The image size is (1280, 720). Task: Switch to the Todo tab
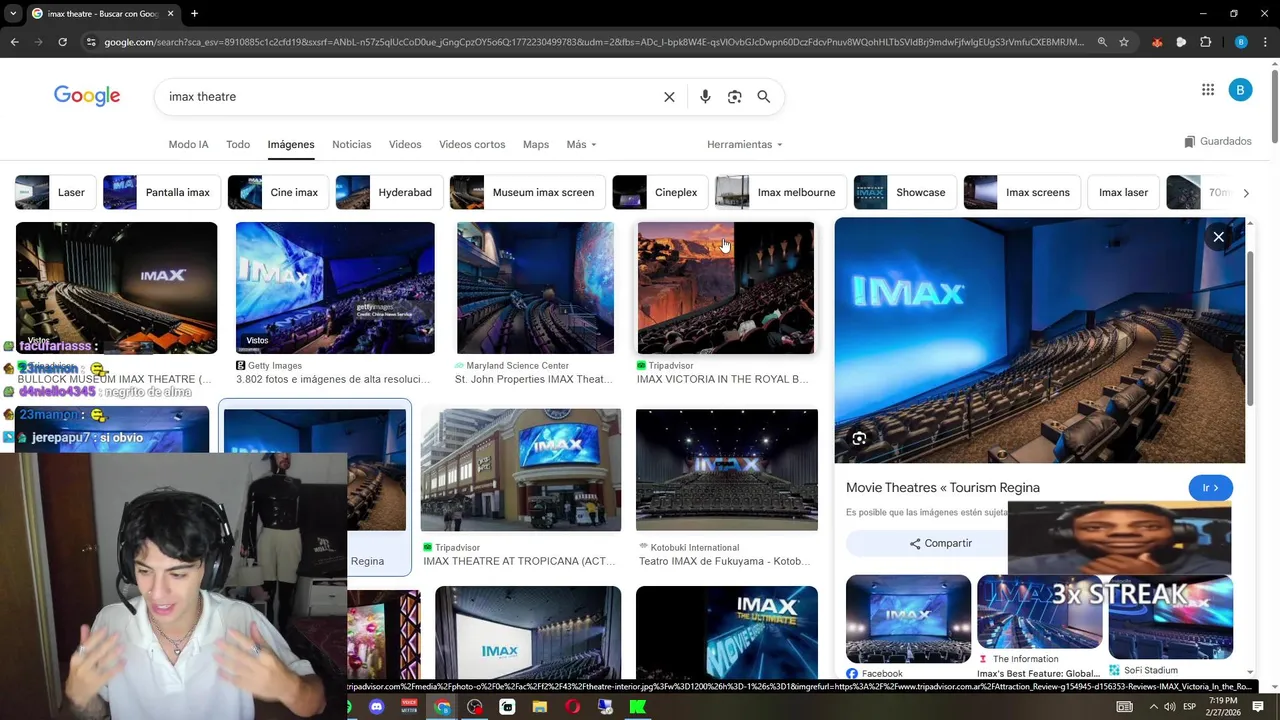point(238,145)
